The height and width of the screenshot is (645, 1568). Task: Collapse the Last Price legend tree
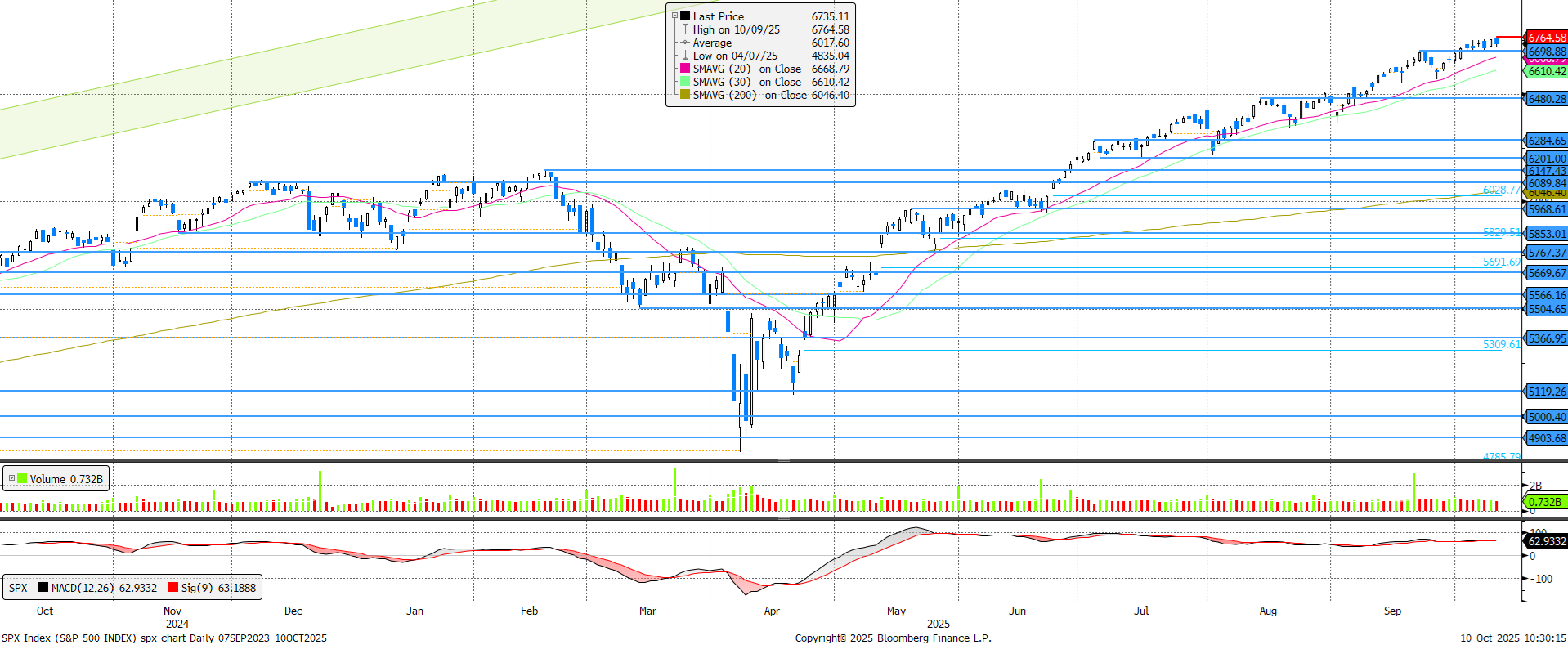pos(674,16)
